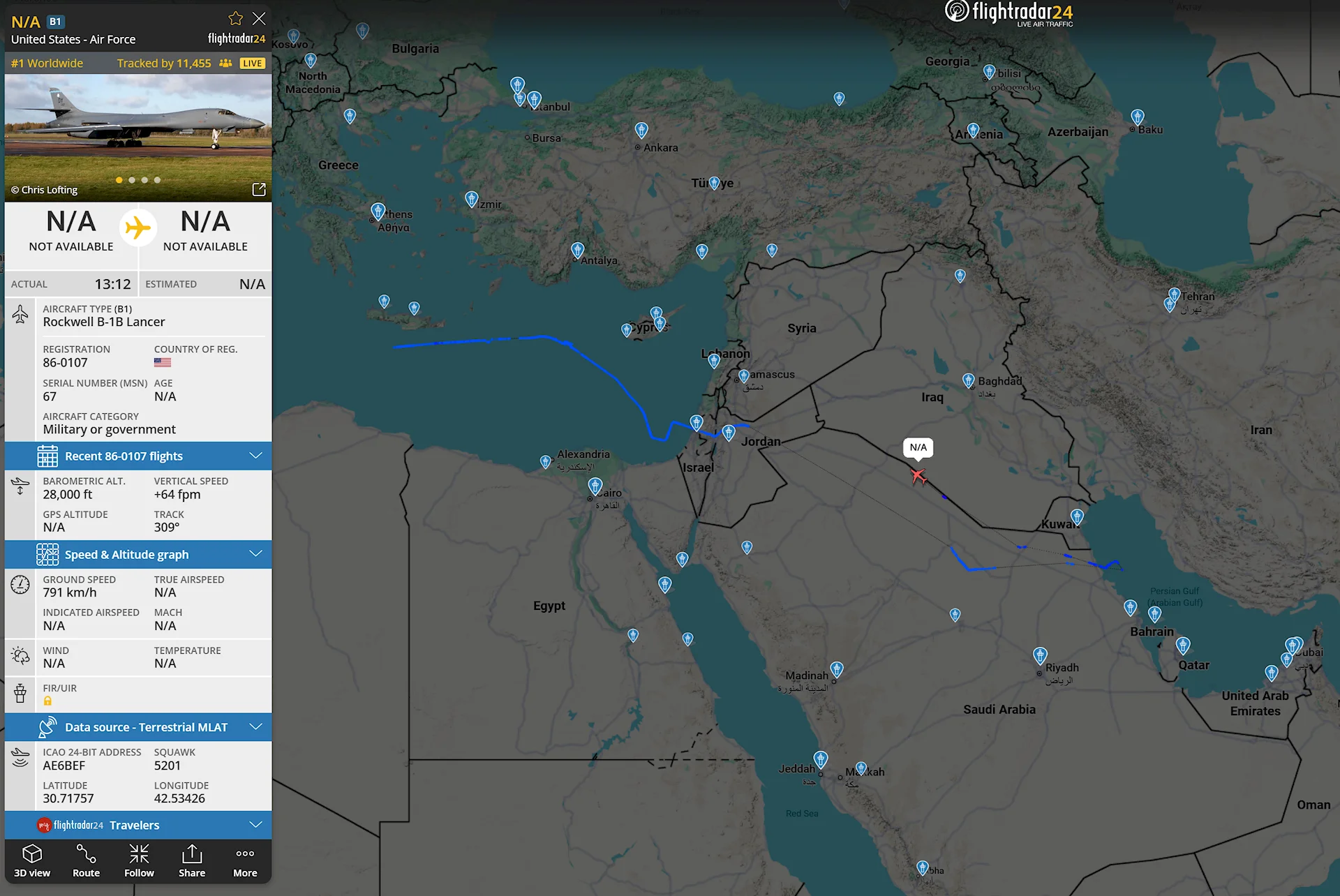Click the Route icon button

pos(86,860)
